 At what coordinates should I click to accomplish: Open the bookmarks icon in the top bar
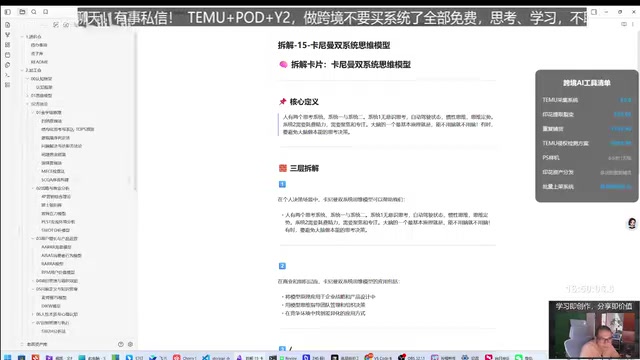pyautogui.click(x=46, y=12)
